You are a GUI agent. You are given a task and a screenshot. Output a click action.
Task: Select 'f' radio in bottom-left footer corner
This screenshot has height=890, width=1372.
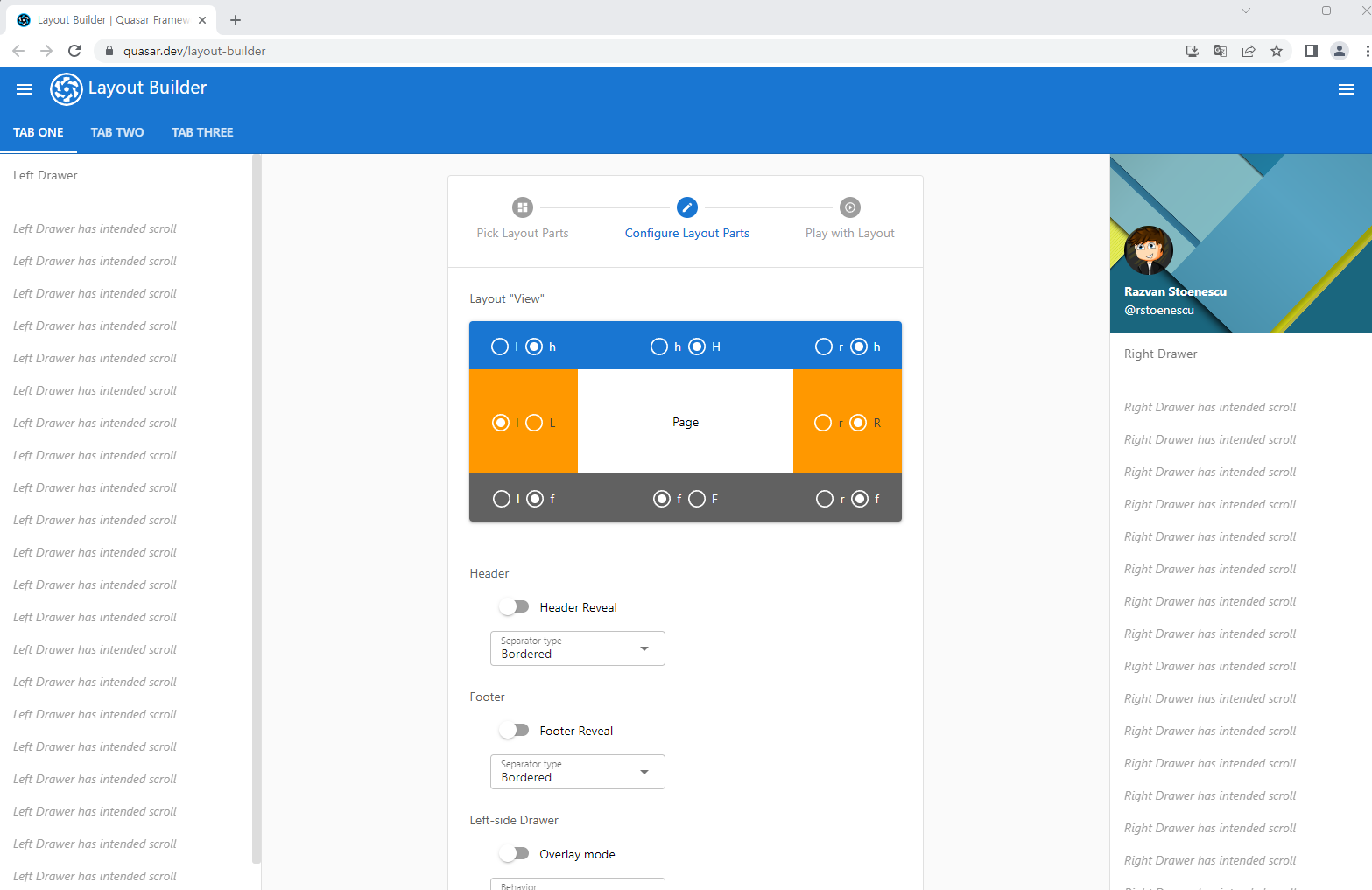pyautogui.click(x=535, y=499)
